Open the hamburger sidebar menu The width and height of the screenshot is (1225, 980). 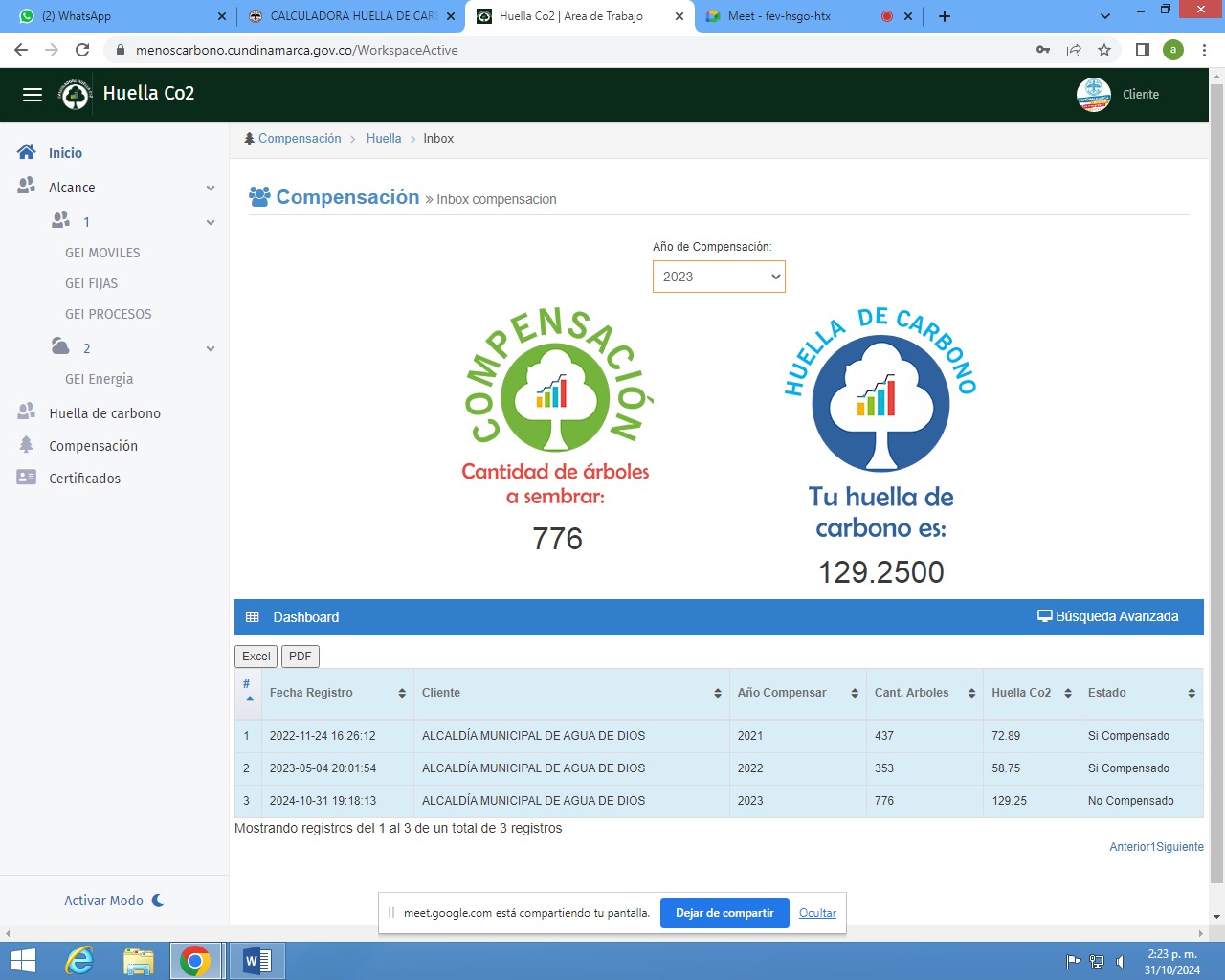pyautogui.click(x=33, y=94)
